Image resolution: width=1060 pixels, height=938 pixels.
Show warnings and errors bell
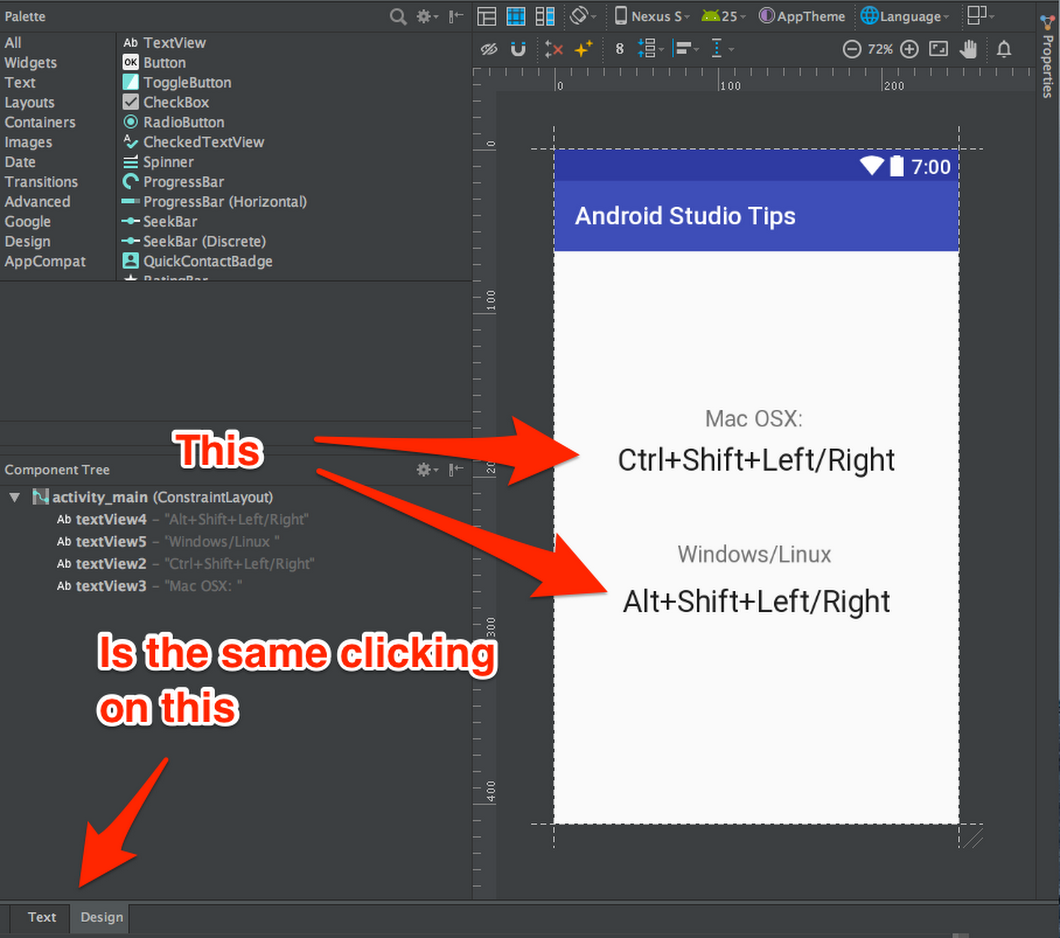[x=1004, y=49]
